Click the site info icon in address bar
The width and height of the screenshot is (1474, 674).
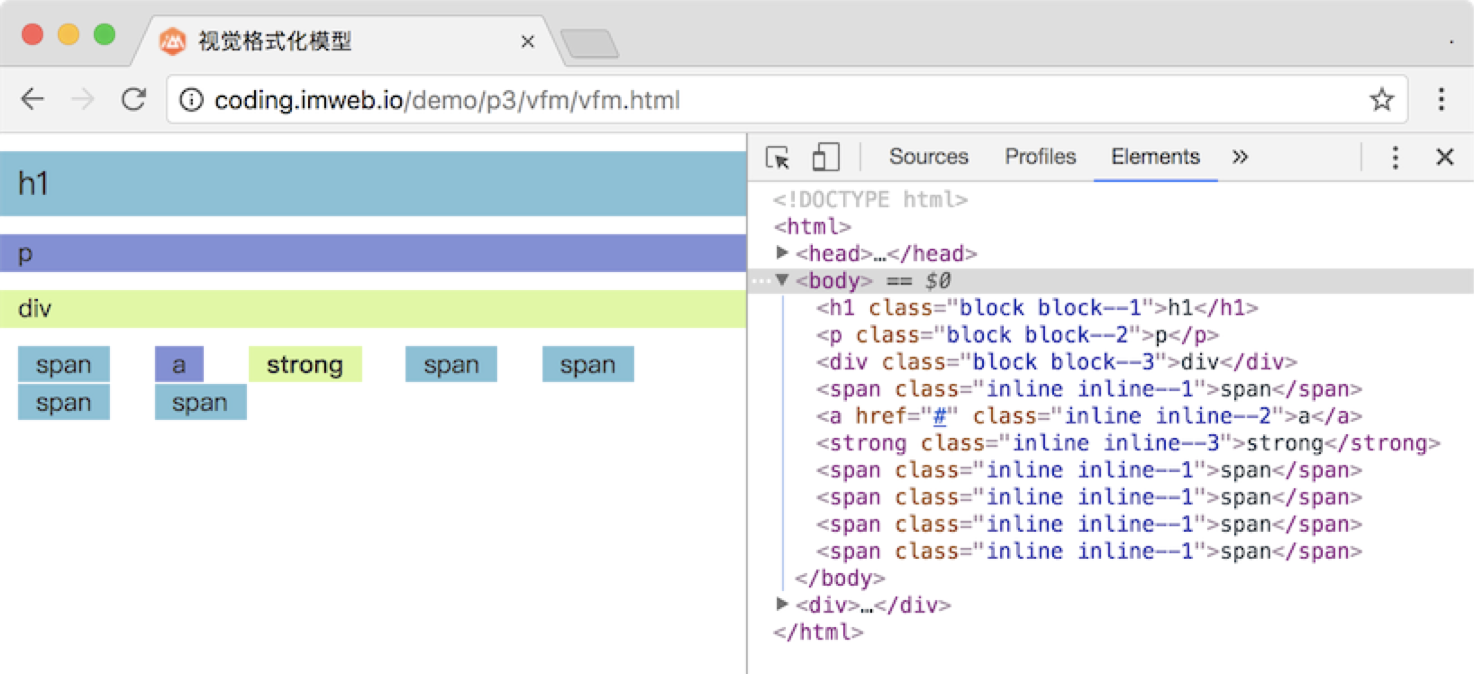coord(191,100)
